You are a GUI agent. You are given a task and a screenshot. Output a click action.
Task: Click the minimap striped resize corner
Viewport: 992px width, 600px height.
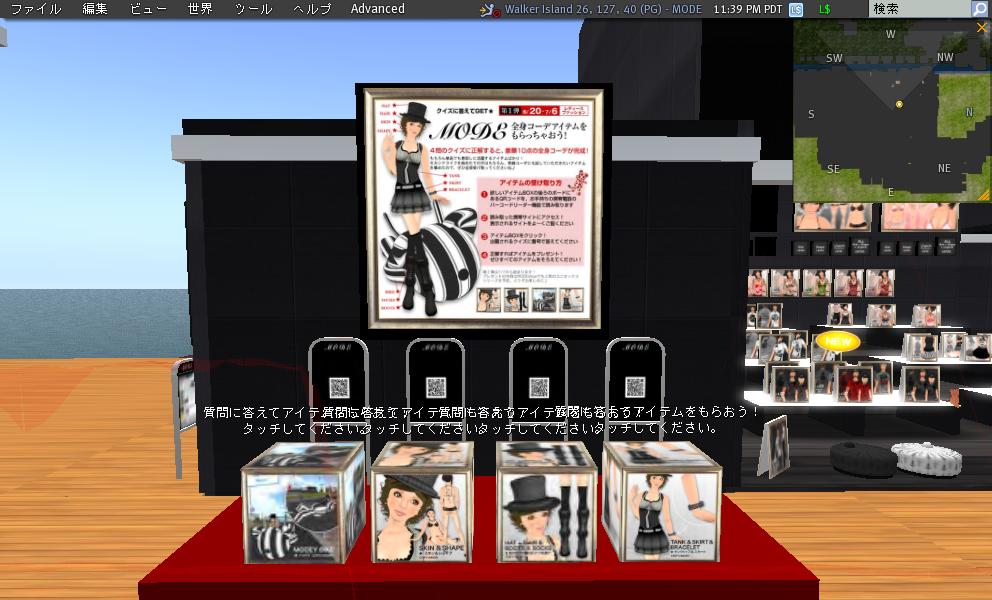(x=984, y=196)
